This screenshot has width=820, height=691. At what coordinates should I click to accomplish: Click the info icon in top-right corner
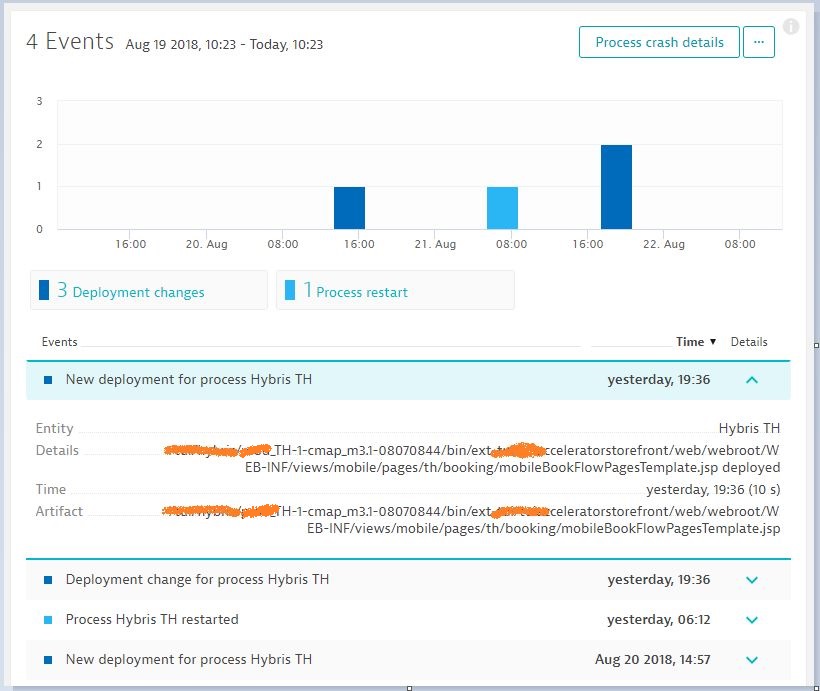click(x=791, y=27)
